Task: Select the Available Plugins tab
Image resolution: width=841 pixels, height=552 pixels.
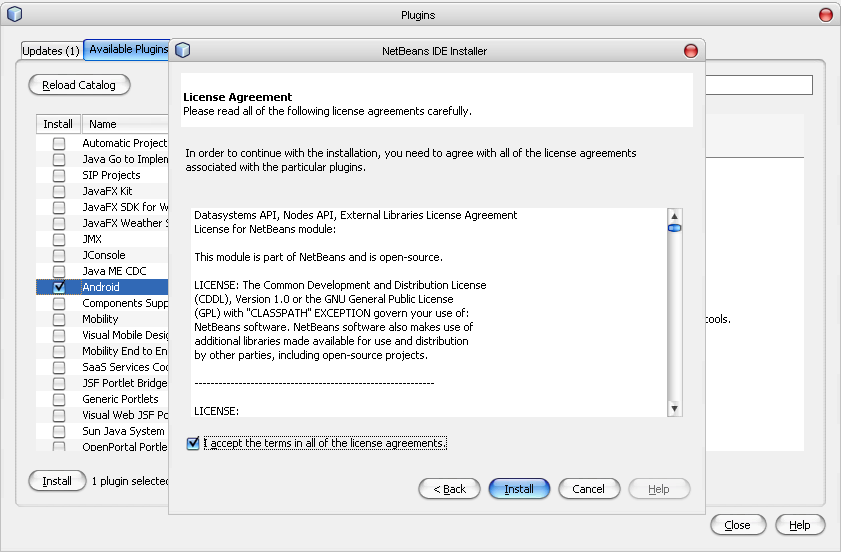Action: 127,50
